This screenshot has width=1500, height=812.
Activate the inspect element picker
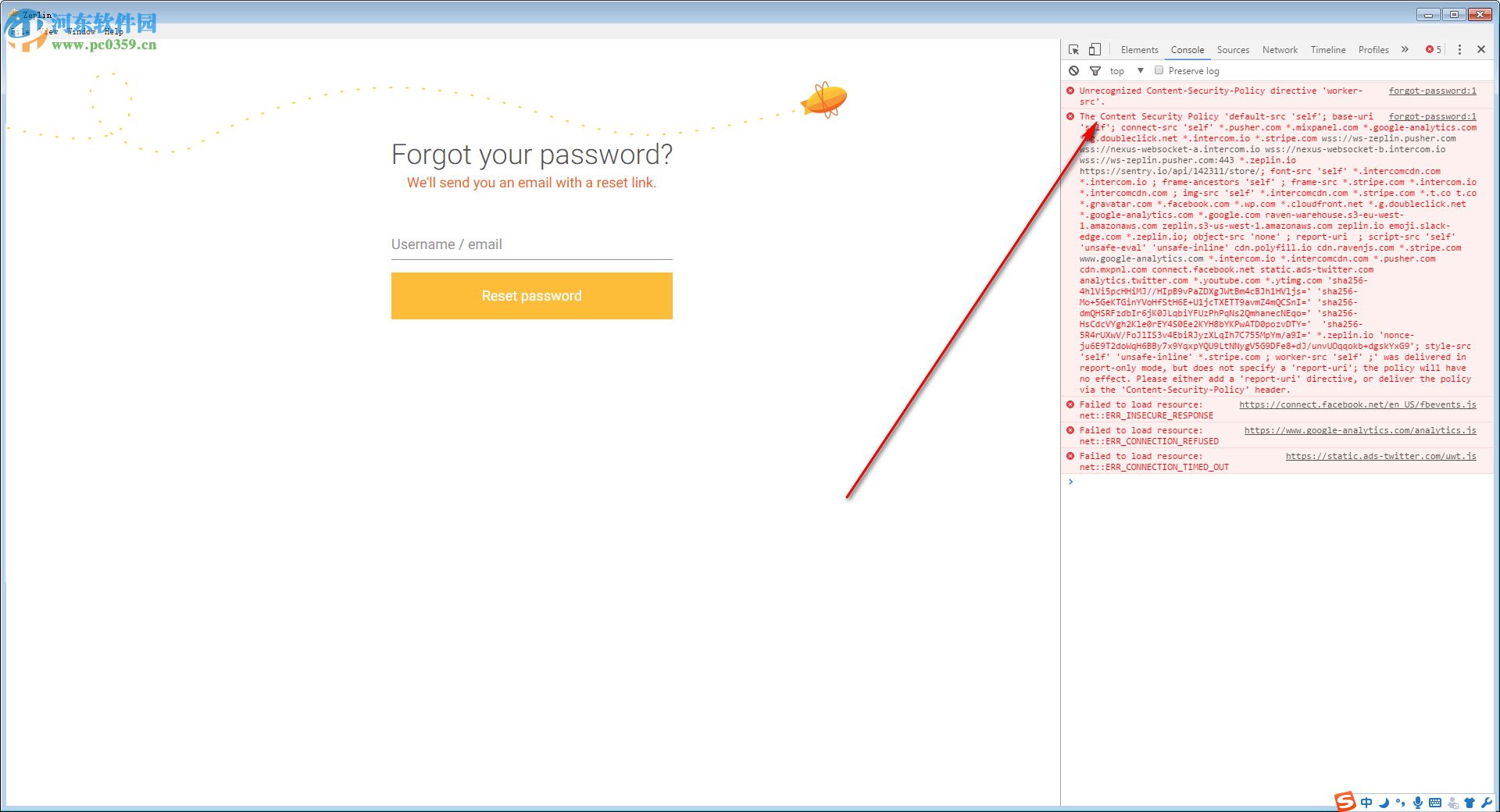coord(1074,49)
